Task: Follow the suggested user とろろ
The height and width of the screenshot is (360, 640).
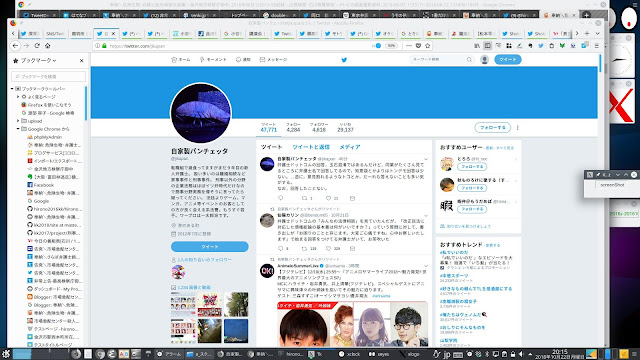Action: pyautogui.click(x=472, y=167)
